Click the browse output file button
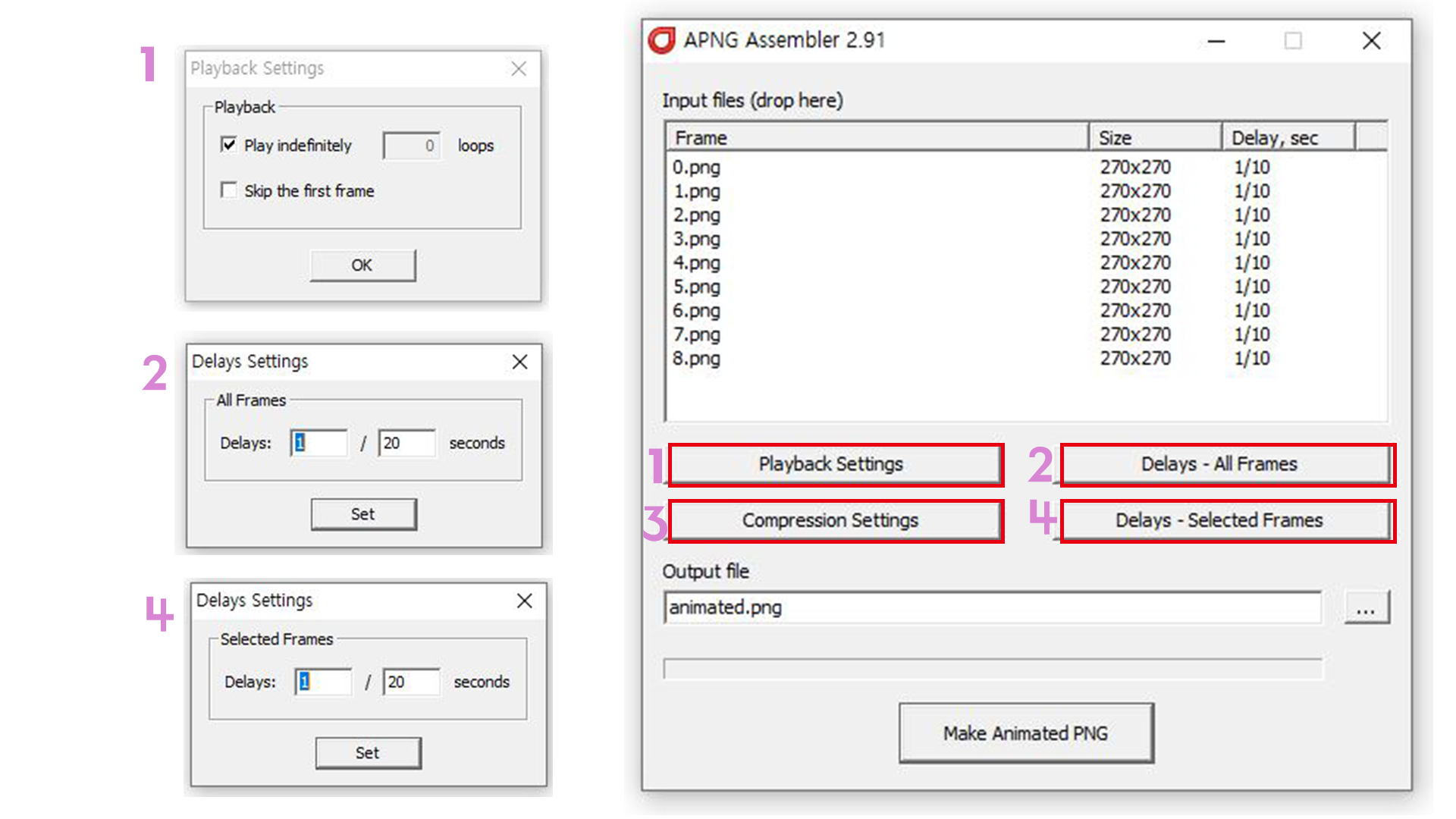 1366,608
